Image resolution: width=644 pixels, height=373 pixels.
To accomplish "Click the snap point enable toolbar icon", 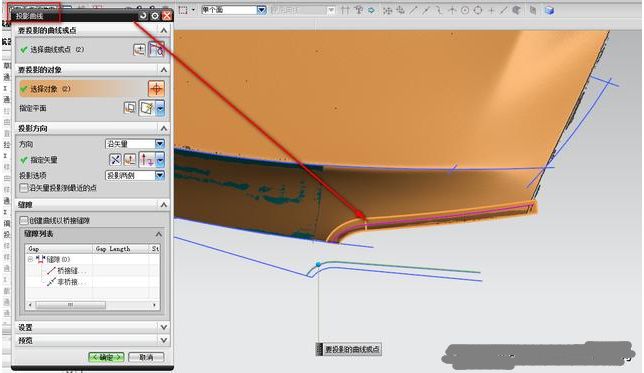I will click(387, 10).
